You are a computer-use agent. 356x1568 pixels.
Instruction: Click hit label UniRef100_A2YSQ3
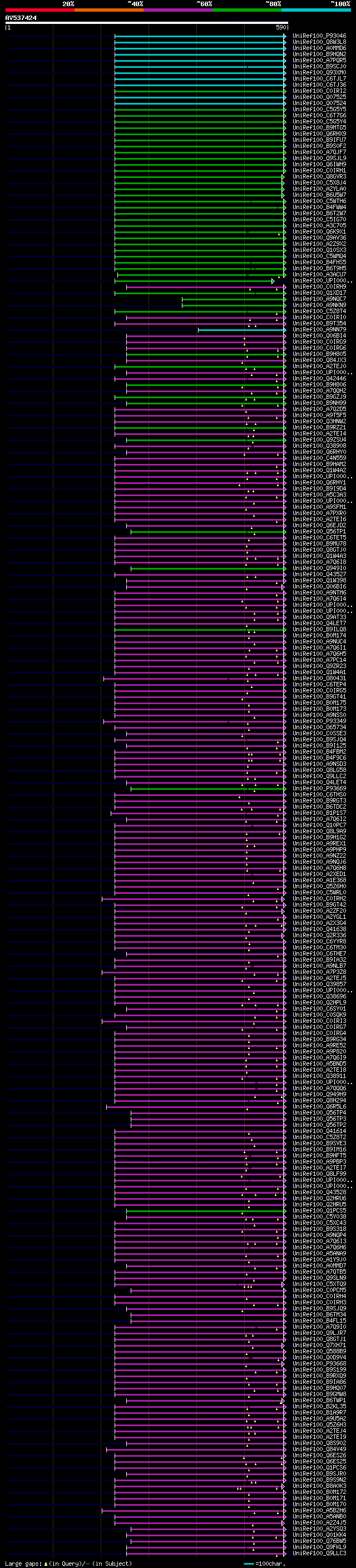[319, 1529]
